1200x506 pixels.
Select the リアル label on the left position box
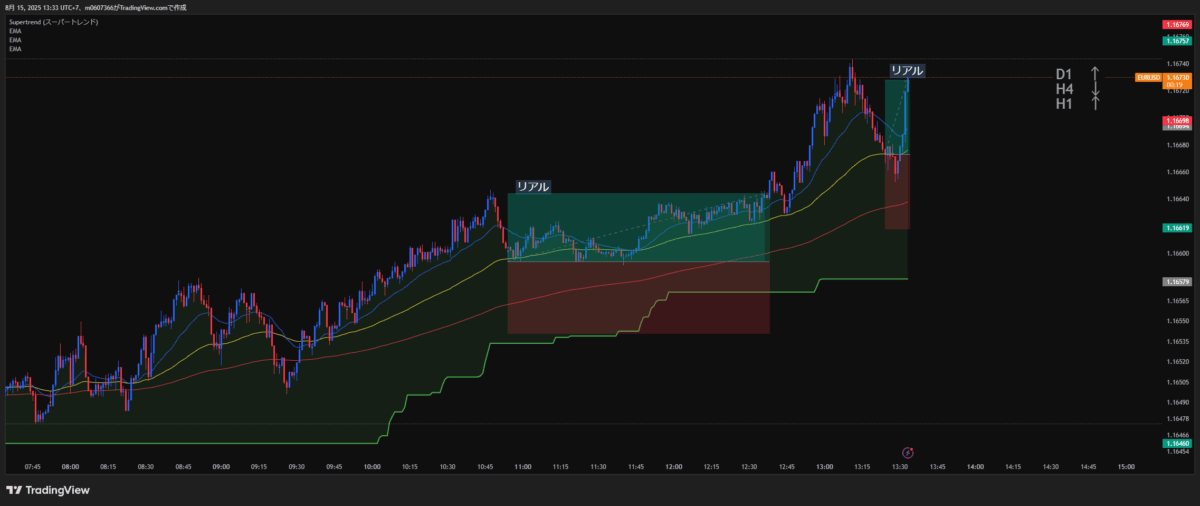(532, 186)
